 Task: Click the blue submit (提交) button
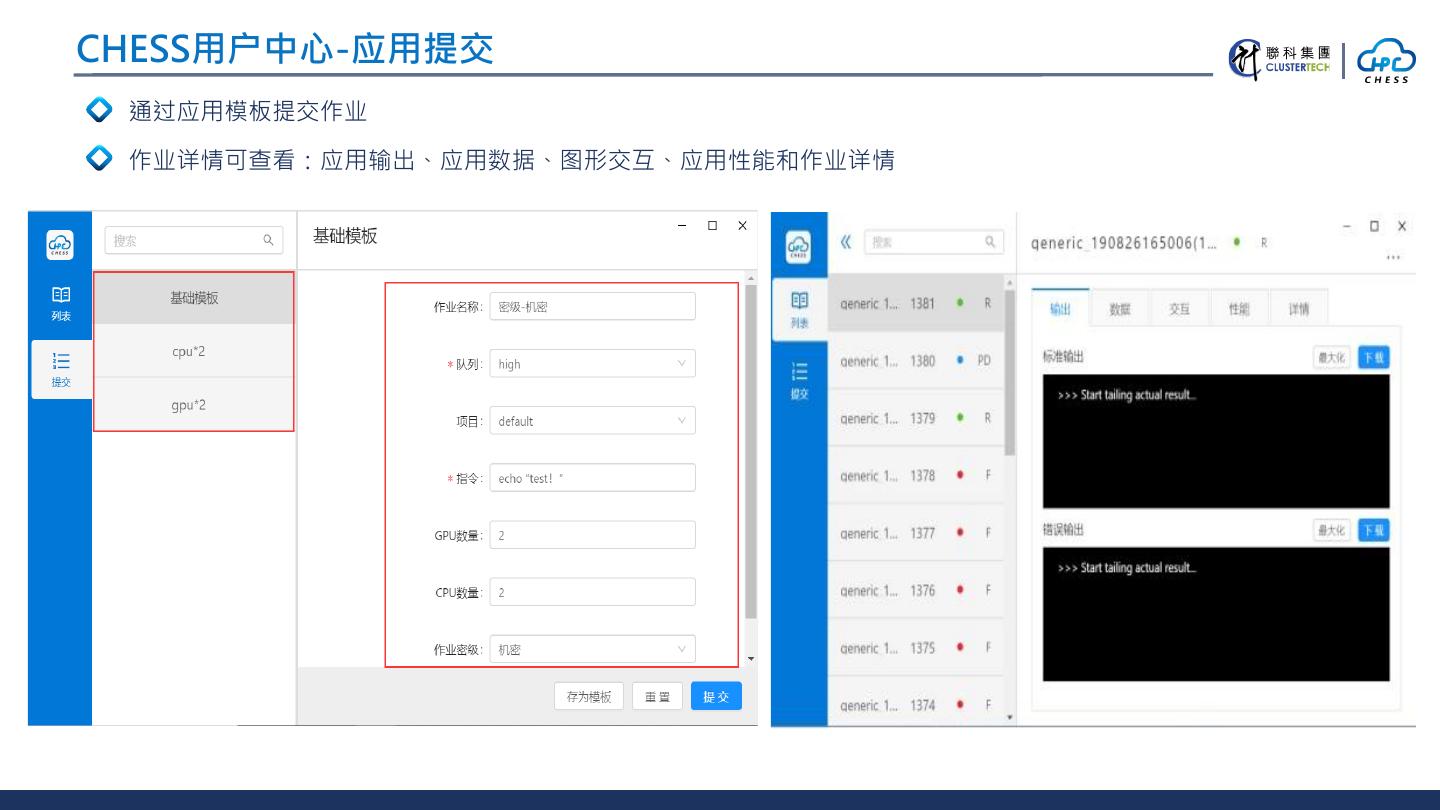[x=716, y=696]
